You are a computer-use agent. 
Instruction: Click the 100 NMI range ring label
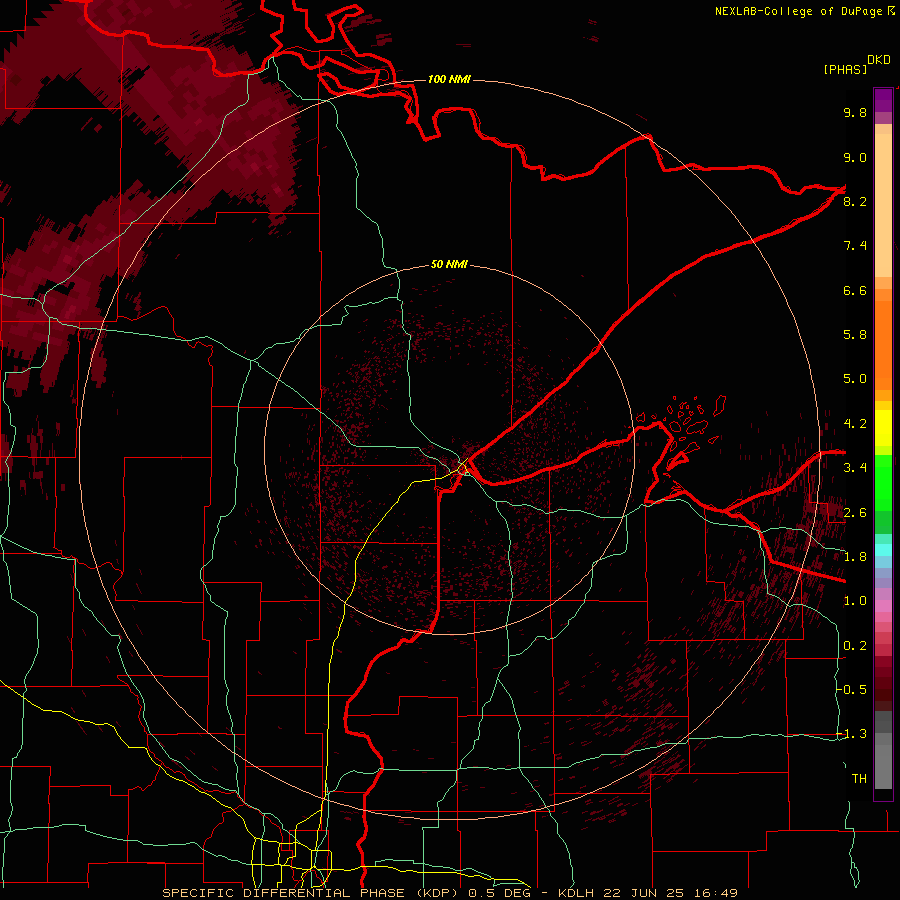pyautogui.click(x=449, y=79)
